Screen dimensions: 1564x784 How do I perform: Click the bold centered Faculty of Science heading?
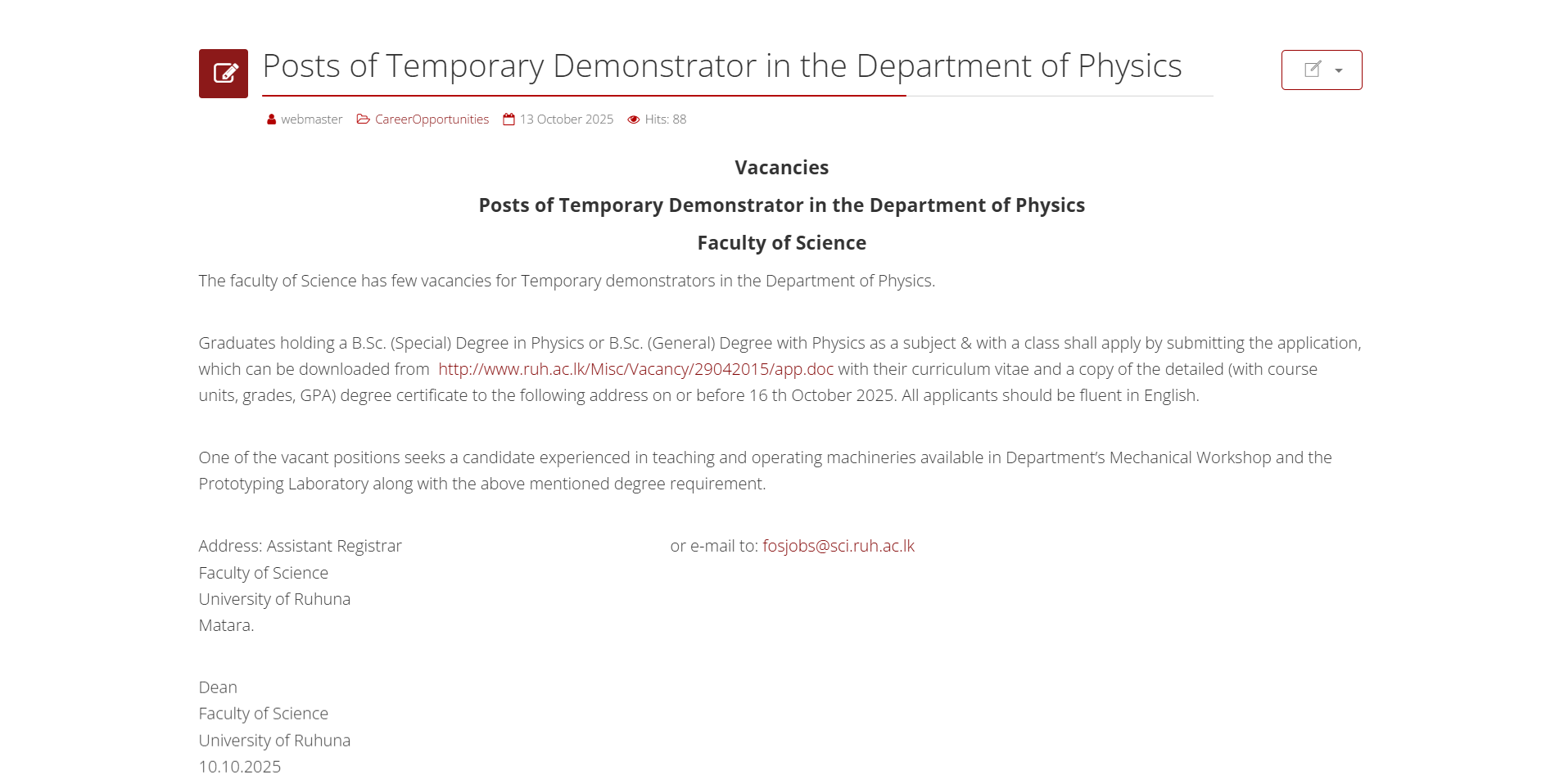pyautogui.click(x=781, y=243)
